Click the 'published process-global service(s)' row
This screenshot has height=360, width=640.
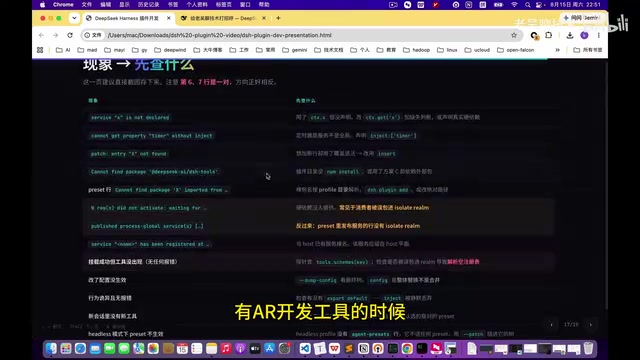[318, 226]
